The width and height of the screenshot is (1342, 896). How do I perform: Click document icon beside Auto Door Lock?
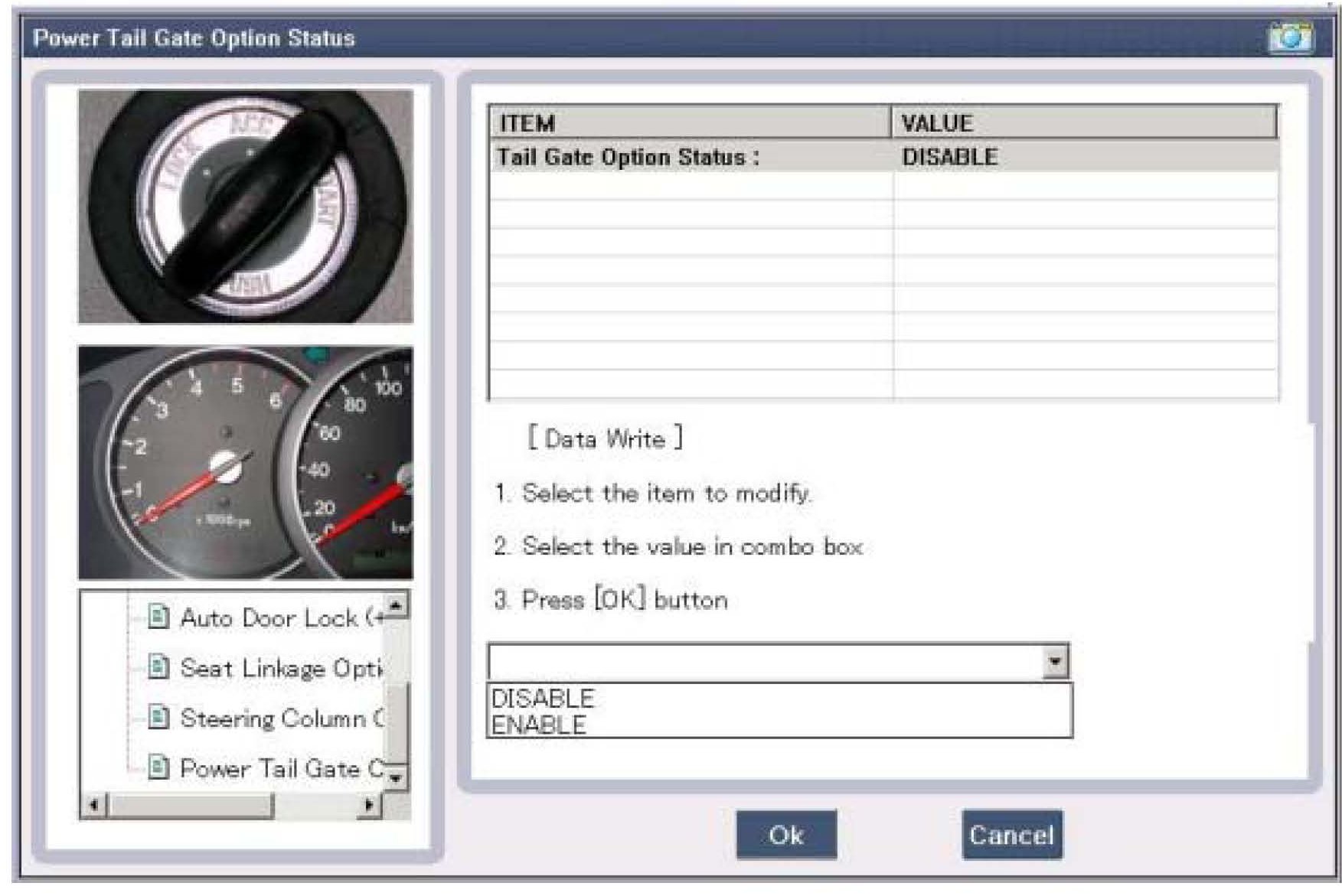click(158, 617)
